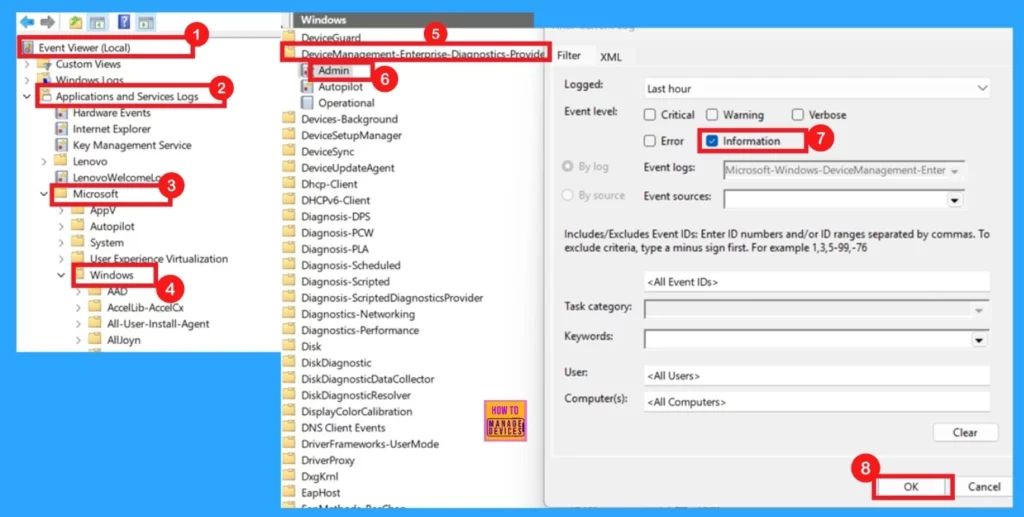The height and width of the screenshot is (517, 1024).
Task: Click the DNS Client Events folder icon
Action: coord(289,428)
